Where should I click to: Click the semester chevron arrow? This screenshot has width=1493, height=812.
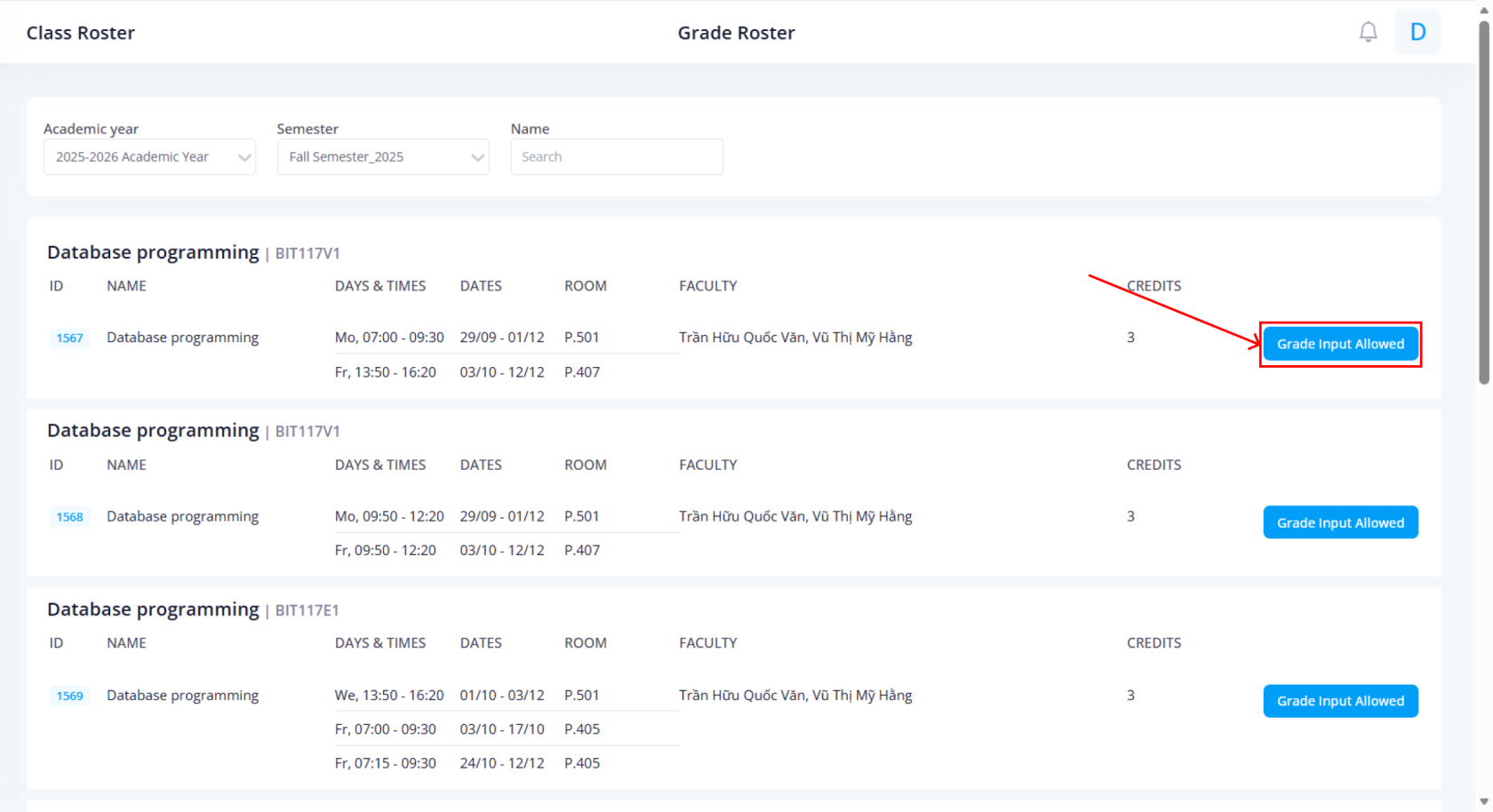click(477, 158)
